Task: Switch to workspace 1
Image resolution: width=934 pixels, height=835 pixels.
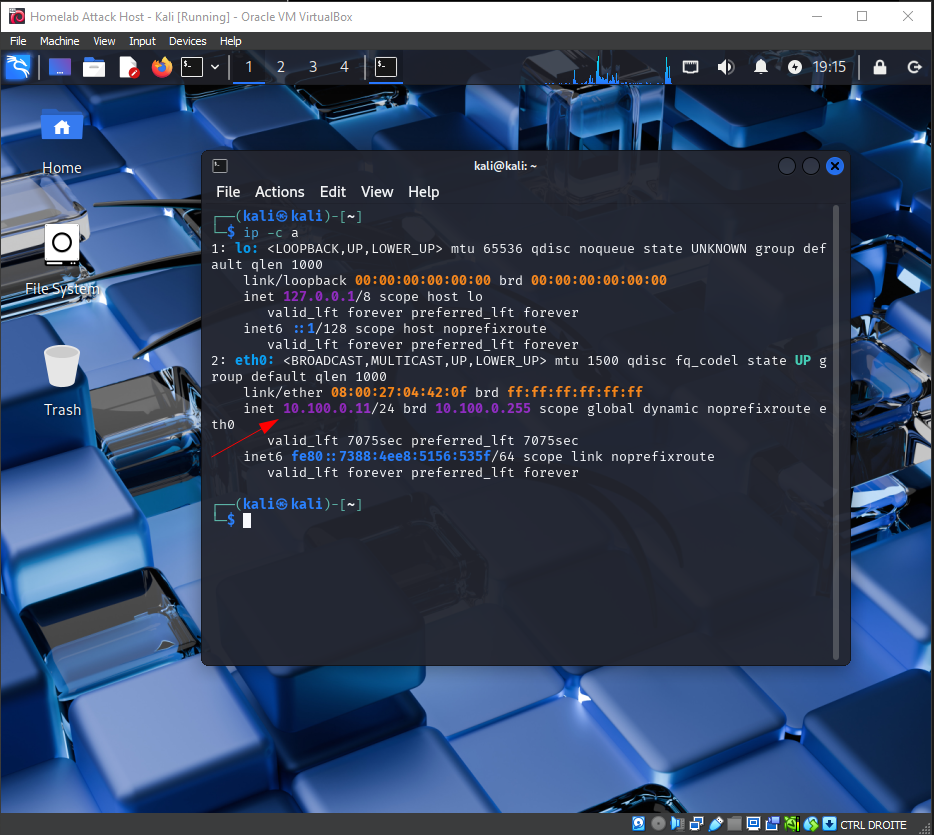Action: 249,67
